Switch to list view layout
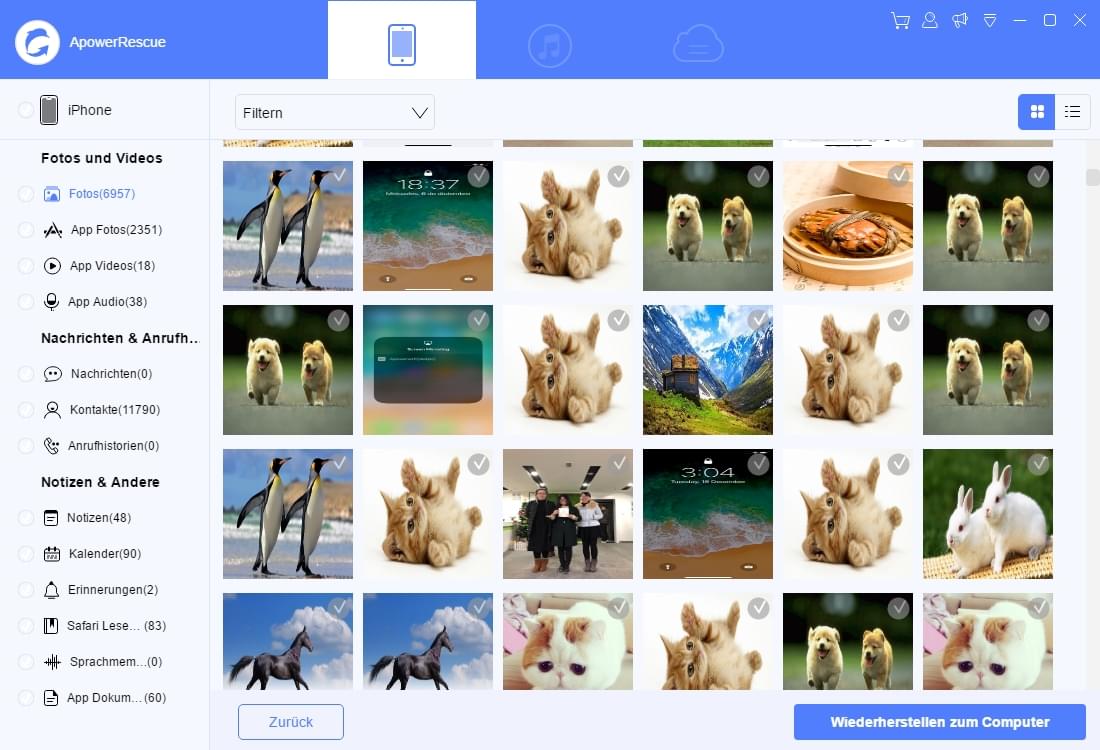Viewport: 1100px width, 750px height. click(x=1072, y=112)
